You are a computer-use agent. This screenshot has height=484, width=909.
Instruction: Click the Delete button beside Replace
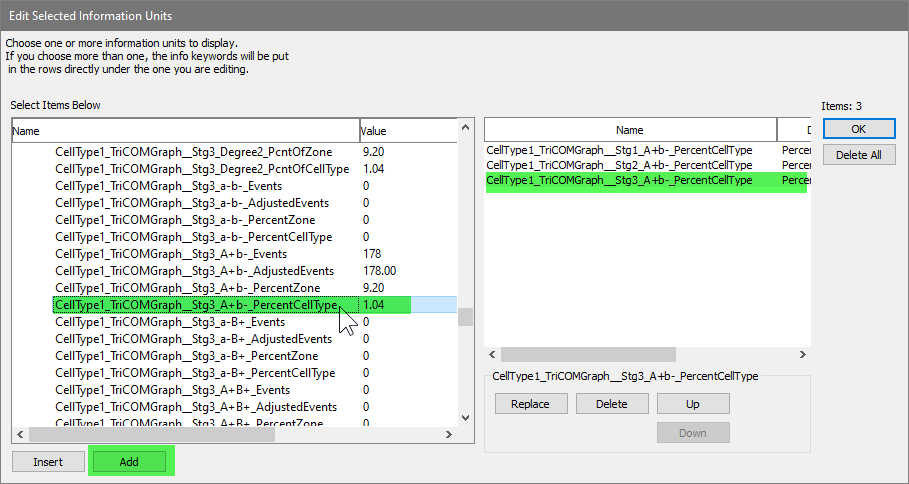tap(611, 404)
